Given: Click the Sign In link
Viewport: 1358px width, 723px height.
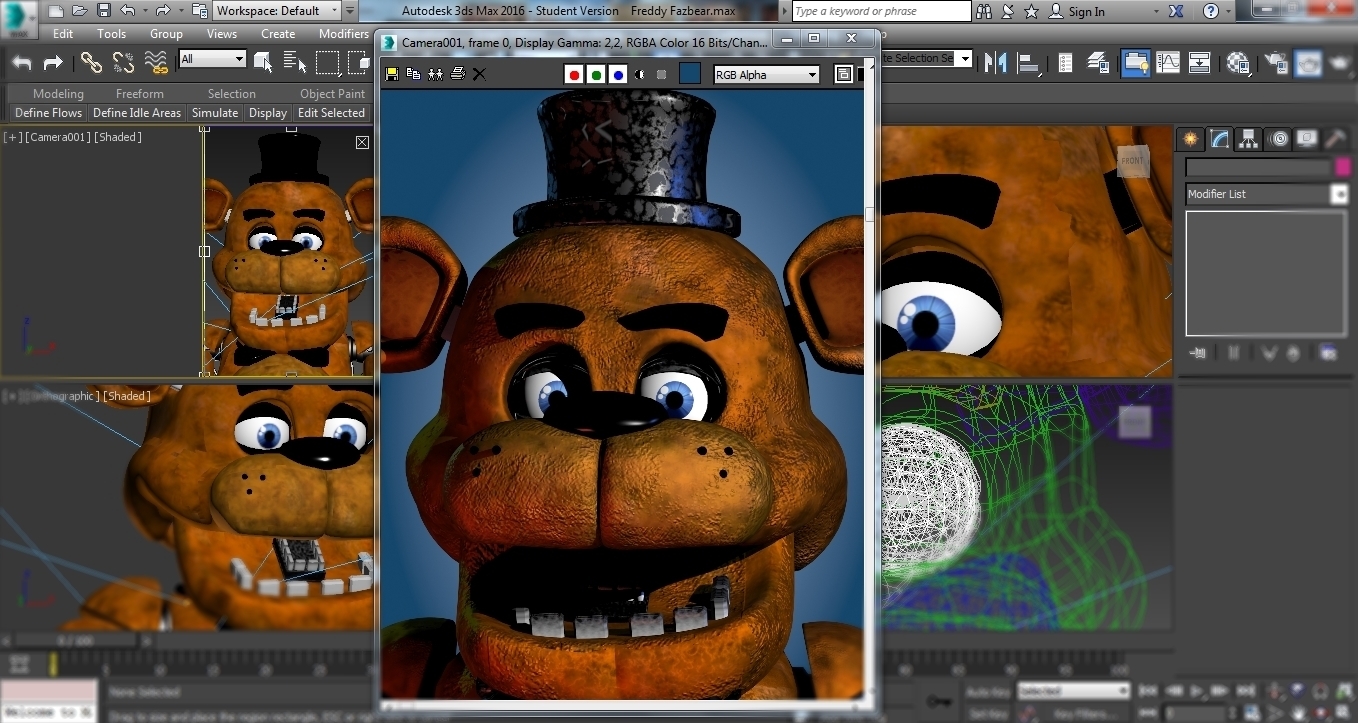Looking at the screenshot, I should 1086,12.
